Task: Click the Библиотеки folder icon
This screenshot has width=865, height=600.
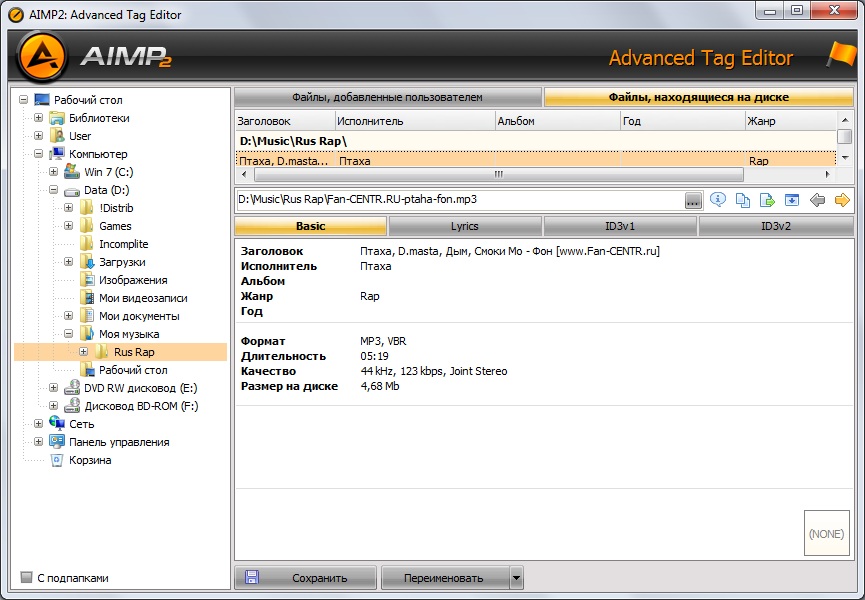Action: coord(57,118)
